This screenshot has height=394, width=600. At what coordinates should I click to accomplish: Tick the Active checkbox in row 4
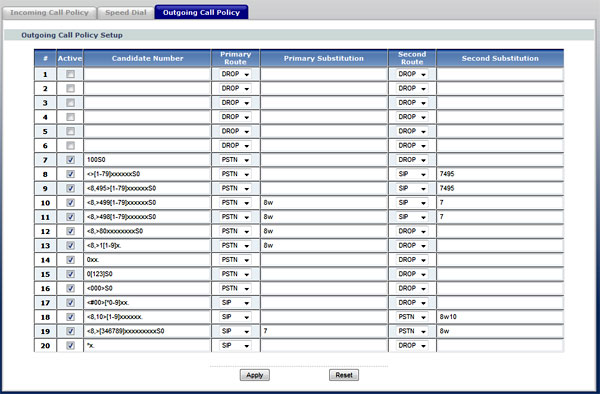[70, 117]
